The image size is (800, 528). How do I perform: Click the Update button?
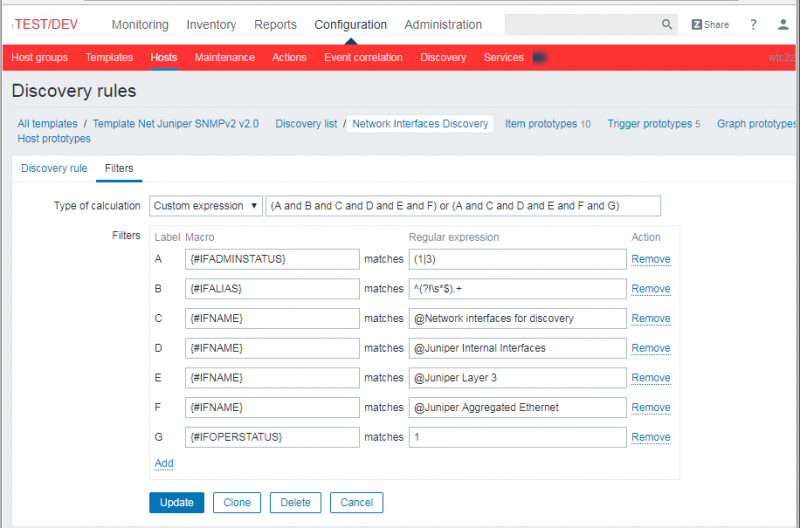[x=177, y=503]
